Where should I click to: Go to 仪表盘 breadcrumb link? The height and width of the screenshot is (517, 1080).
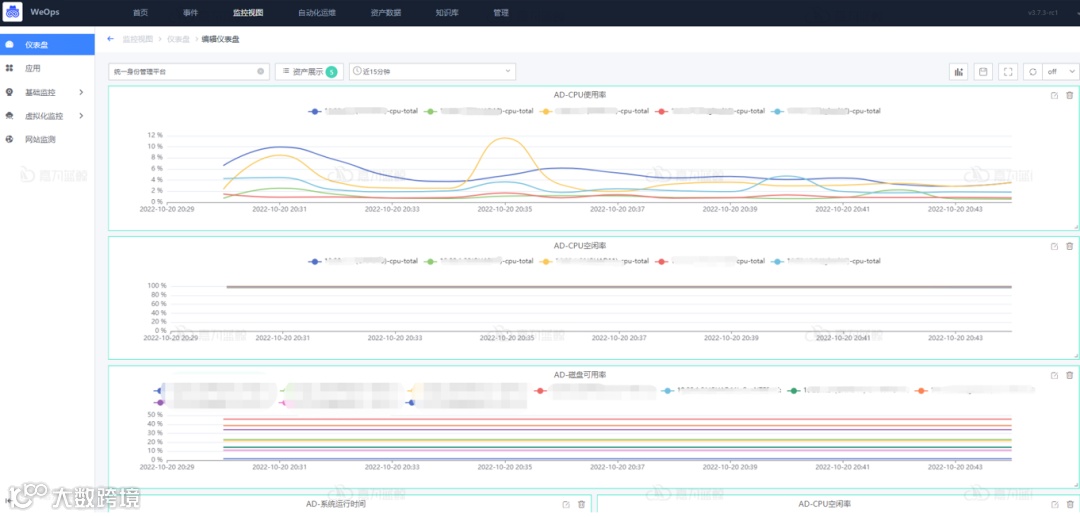point(178,39)
